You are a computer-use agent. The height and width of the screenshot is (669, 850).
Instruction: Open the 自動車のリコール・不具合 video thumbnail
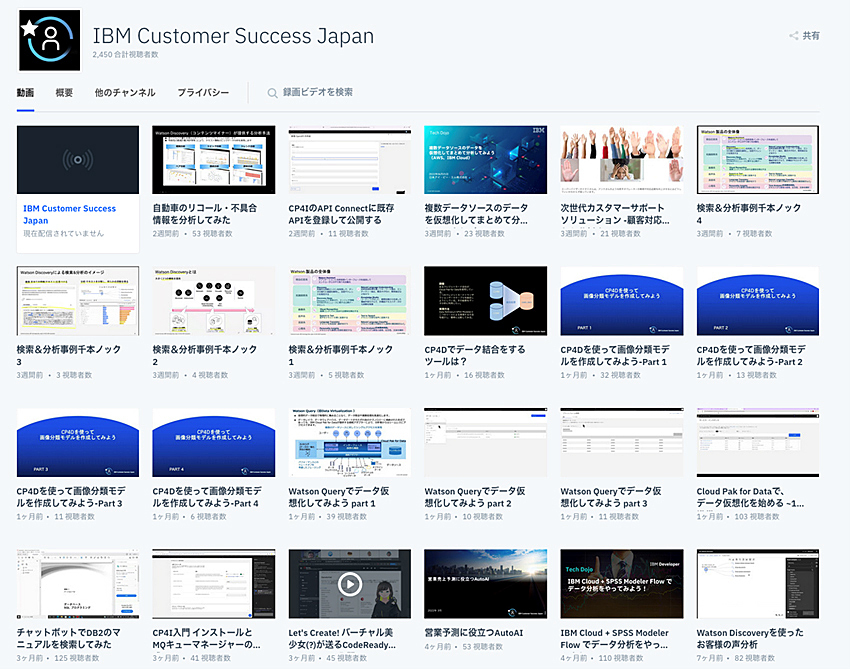point(214,160)
